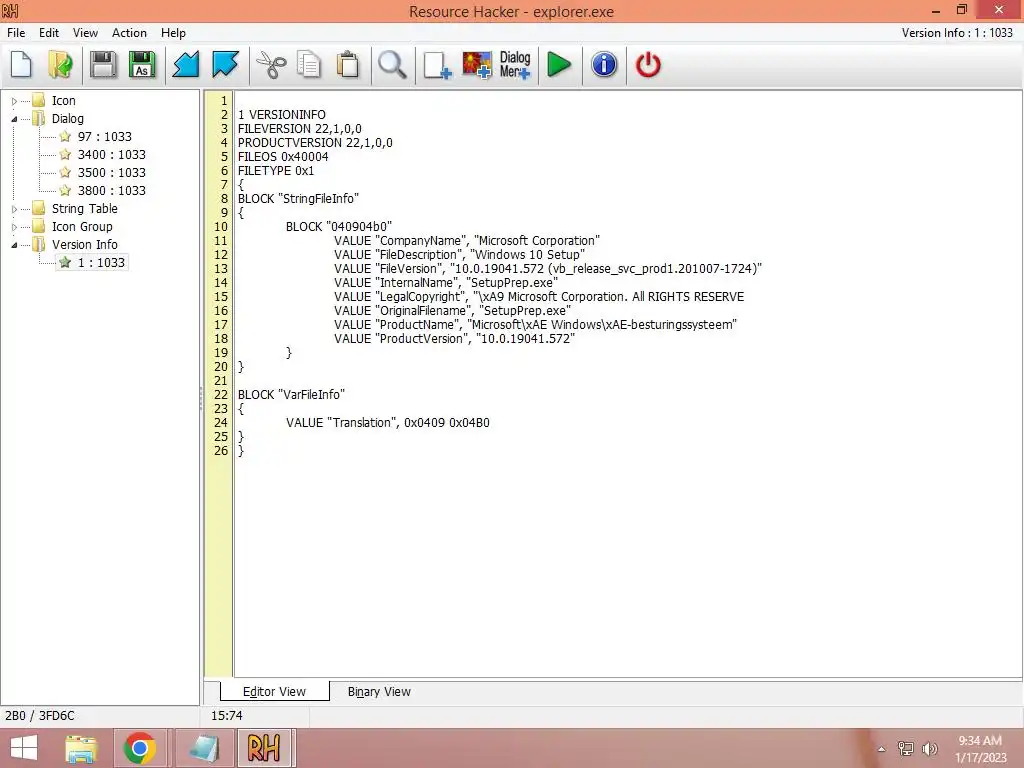Click the New blank script icon
Viewport: 1024px width, 768px height.
click(22, 65)
